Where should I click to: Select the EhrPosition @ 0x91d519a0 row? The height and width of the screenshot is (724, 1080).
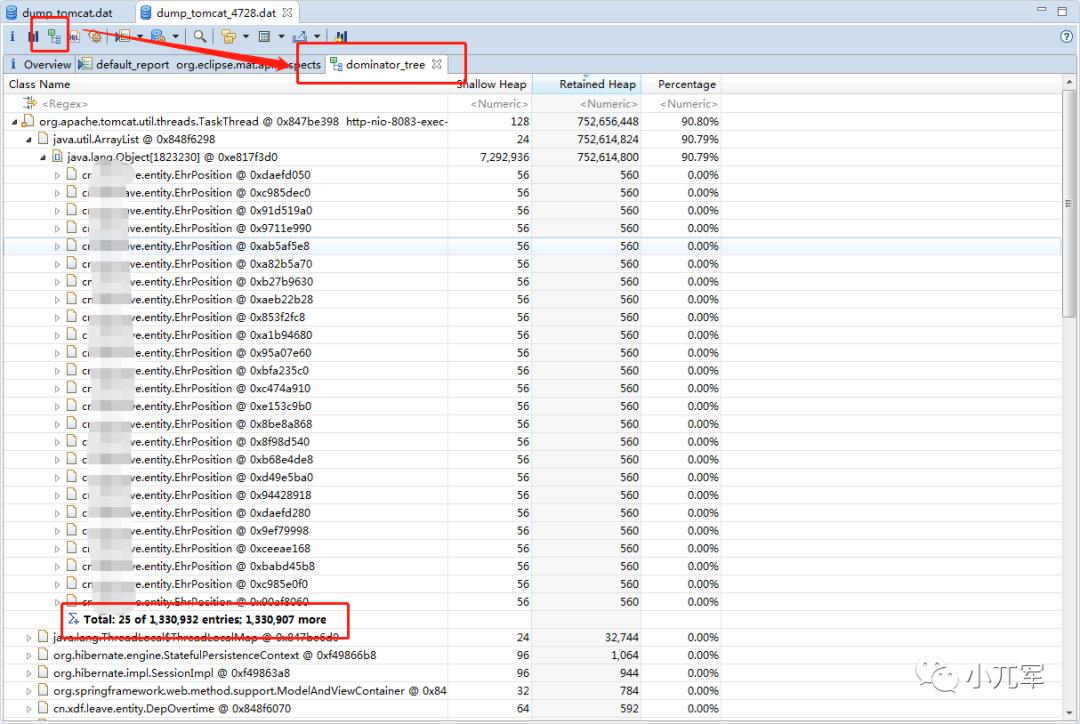coord(532,211)
